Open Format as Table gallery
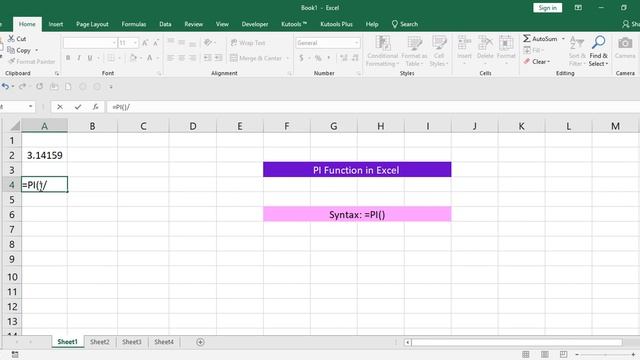 coord(414,51)
